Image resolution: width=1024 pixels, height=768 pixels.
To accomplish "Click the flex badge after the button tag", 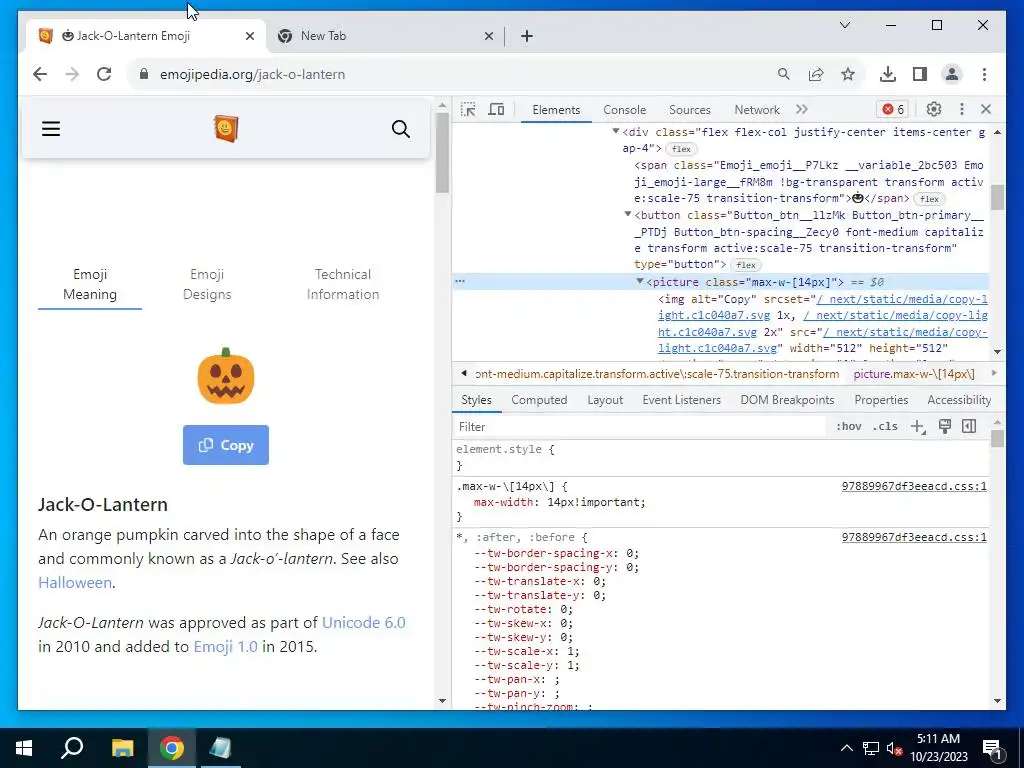I will [x=745, y=264].
